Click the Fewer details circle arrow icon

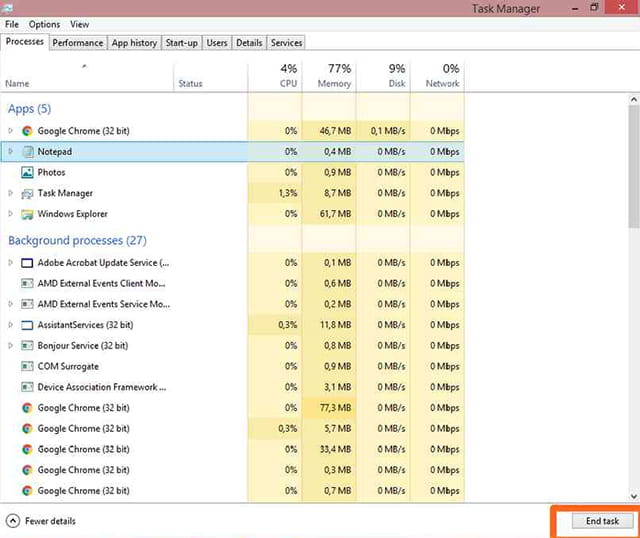tap(13, 521)
